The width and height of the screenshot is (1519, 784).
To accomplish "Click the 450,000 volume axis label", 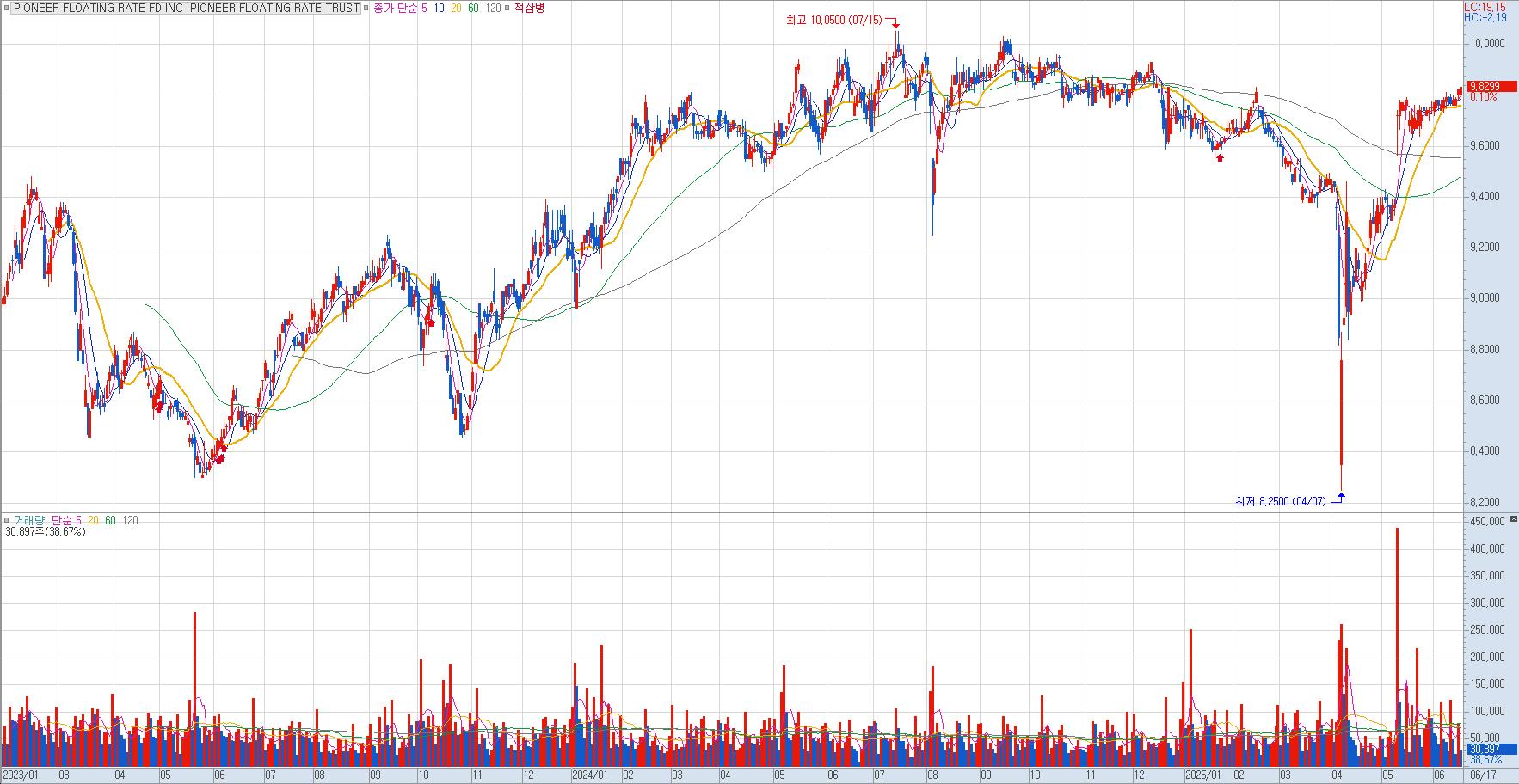I will pyautogui.click(x=1486, y=522).
